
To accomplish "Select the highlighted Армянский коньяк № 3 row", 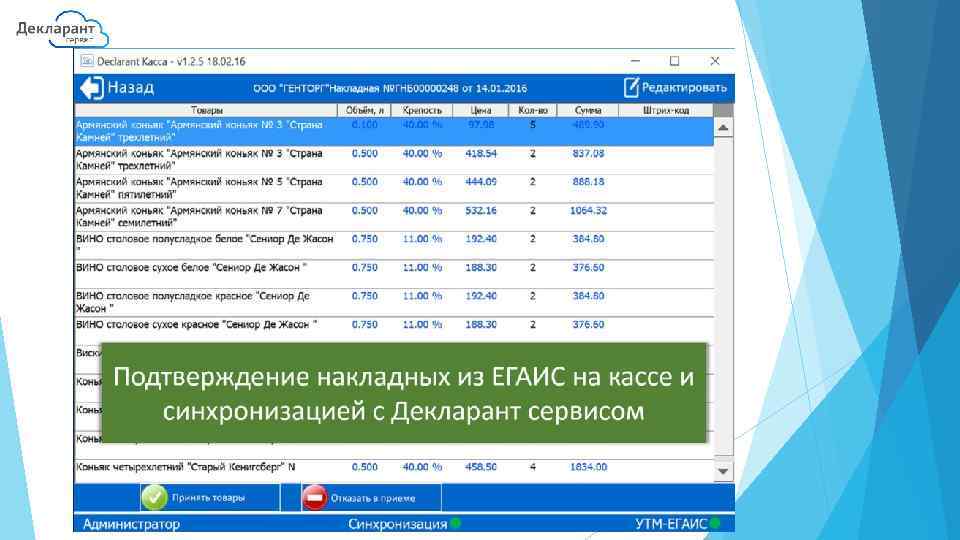I will point(394,131).
